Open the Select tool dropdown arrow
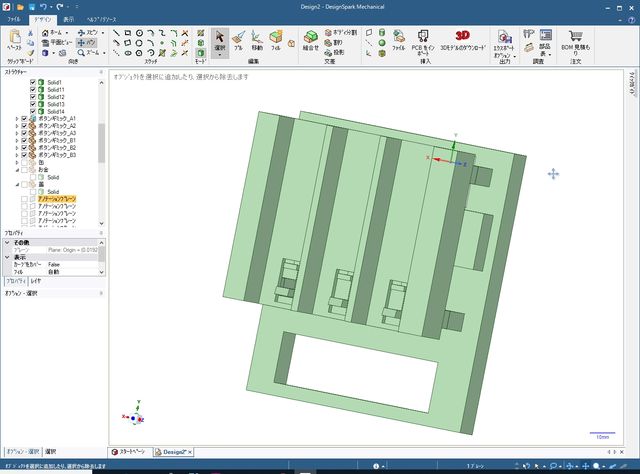Image resolution: width=640 pixels, height=474 pixels. pos(220,55)
